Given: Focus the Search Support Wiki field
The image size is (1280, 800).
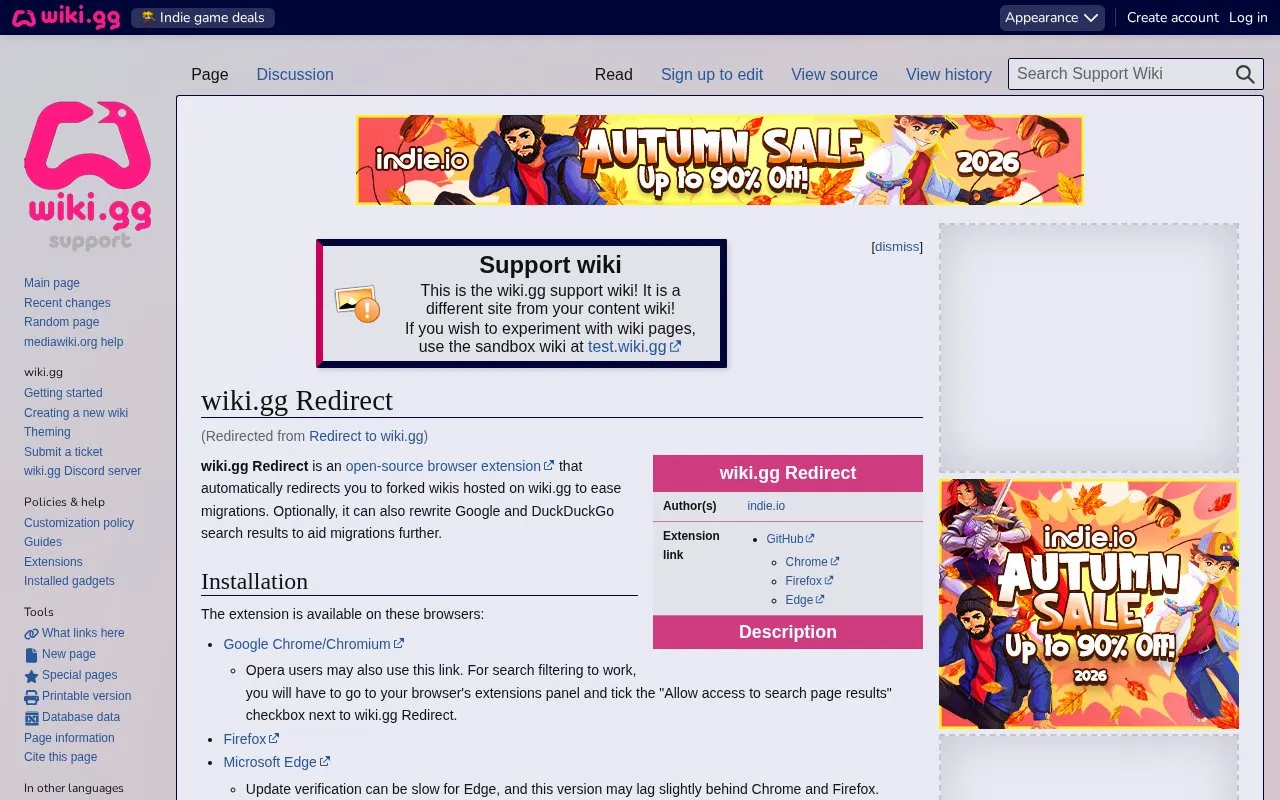Looking at the screenshot, I should (x=1121, y=74).
